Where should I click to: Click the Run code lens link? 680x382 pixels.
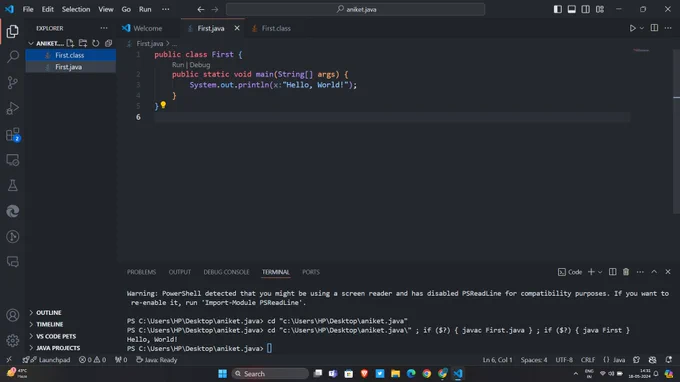click(x=178, y=65)
